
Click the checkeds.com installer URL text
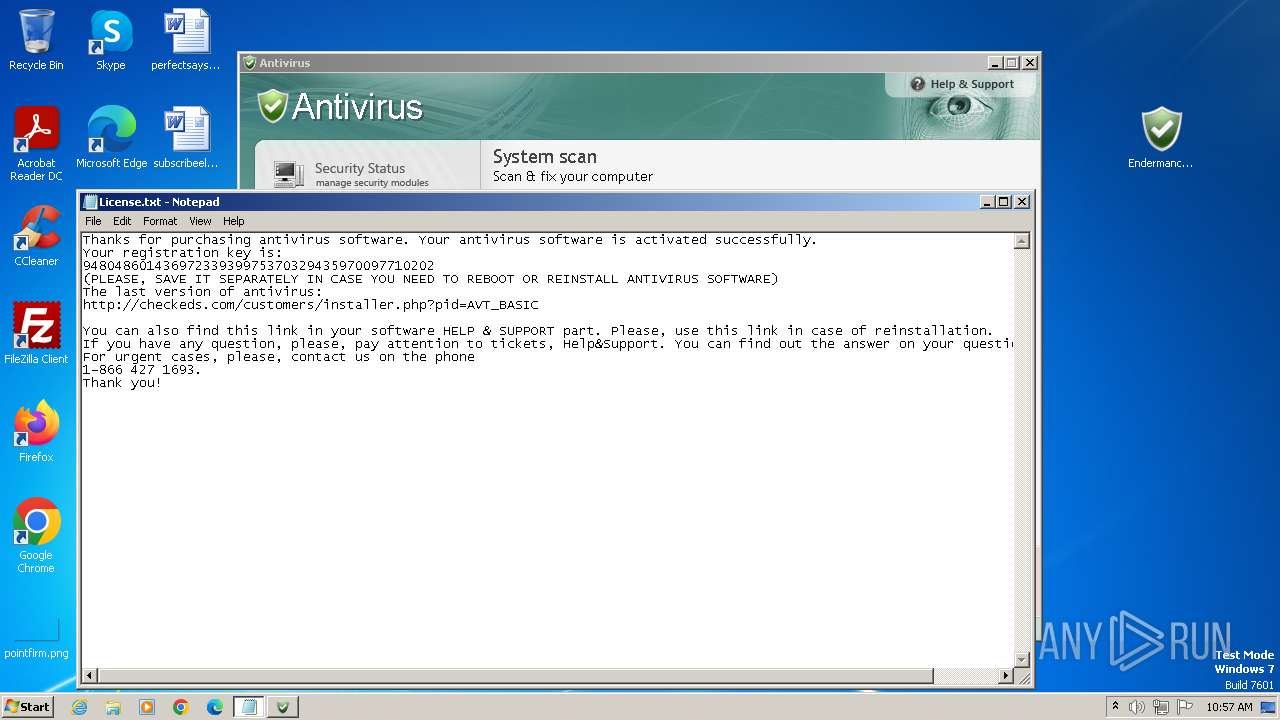(x=310, y=305)
